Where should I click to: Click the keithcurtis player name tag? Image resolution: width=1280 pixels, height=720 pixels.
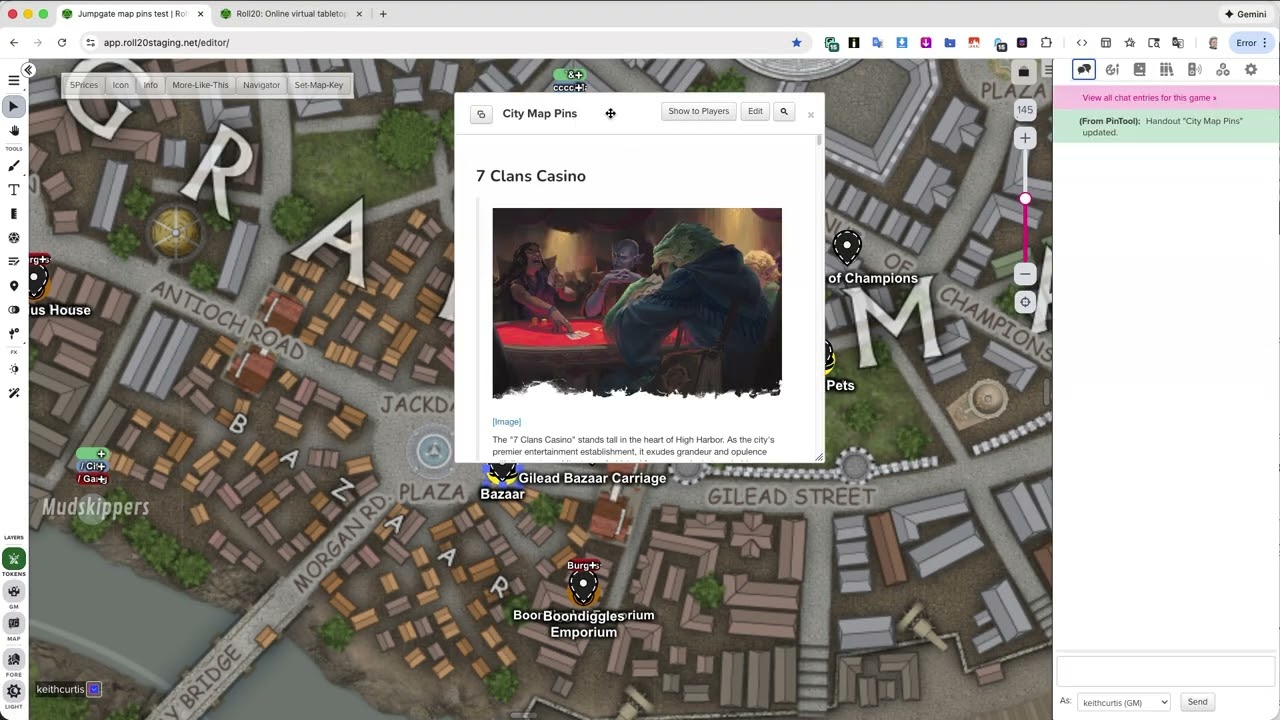click(61, 689)
